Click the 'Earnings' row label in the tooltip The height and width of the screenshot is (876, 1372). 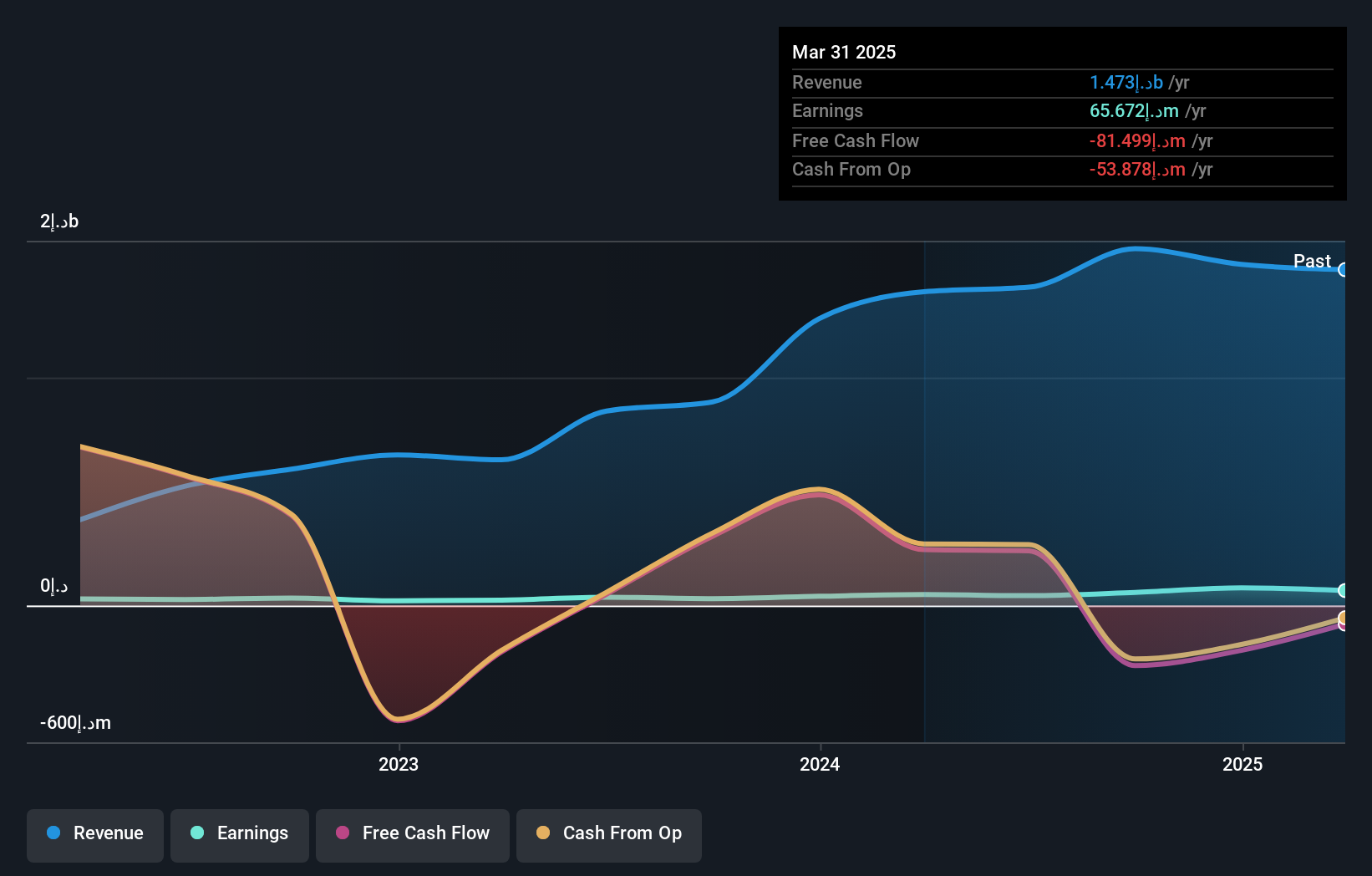[827, 110]
